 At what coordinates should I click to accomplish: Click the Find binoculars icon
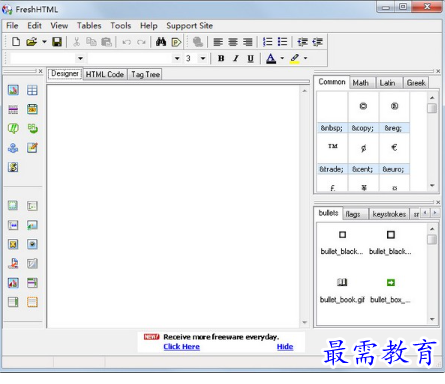pyautogui.click(x=161, y=42)
